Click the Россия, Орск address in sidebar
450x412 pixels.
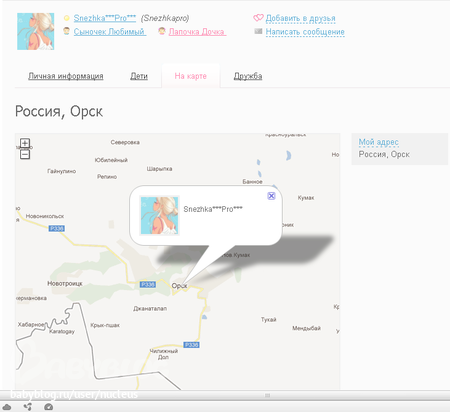384,155
